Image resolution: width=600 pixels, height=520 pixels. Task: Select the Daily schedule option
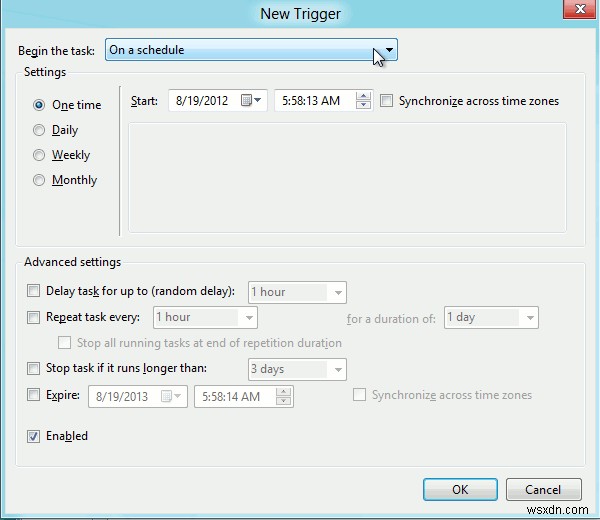coord(39,130)
